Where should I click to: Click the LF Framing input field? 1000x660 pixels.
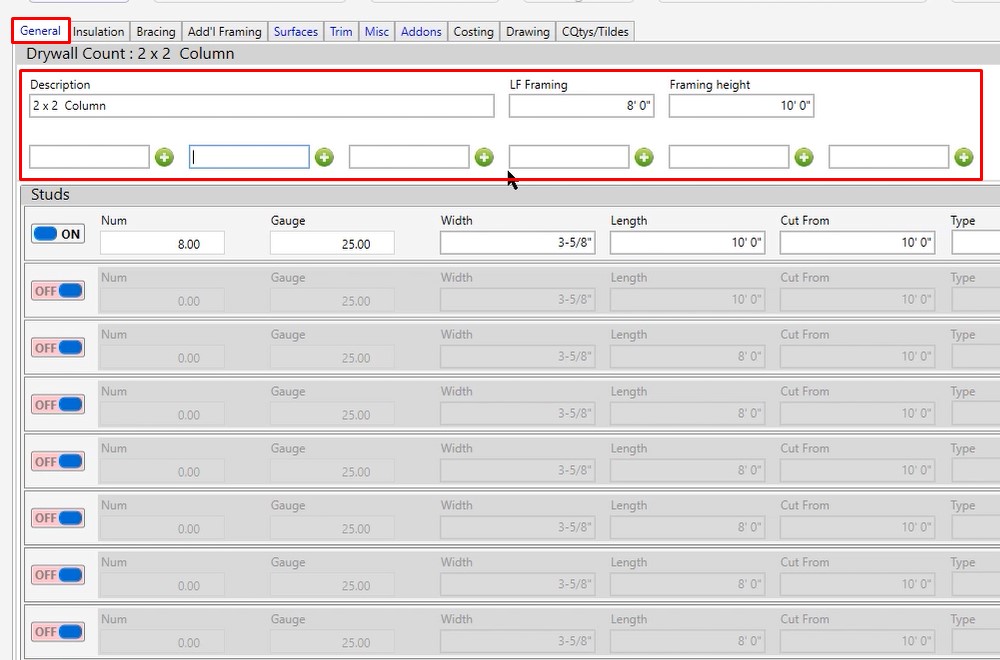click(581, 106)
